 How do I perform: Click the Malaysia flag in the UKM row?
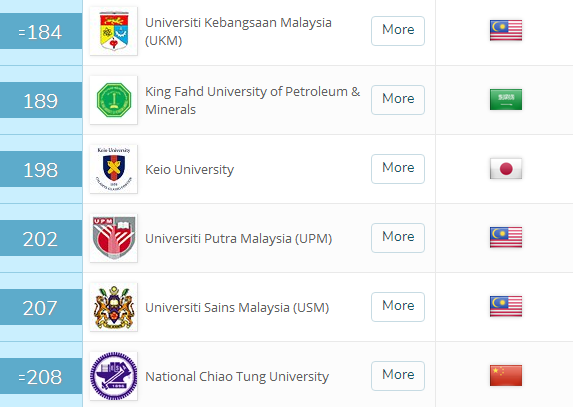[506, 30]
